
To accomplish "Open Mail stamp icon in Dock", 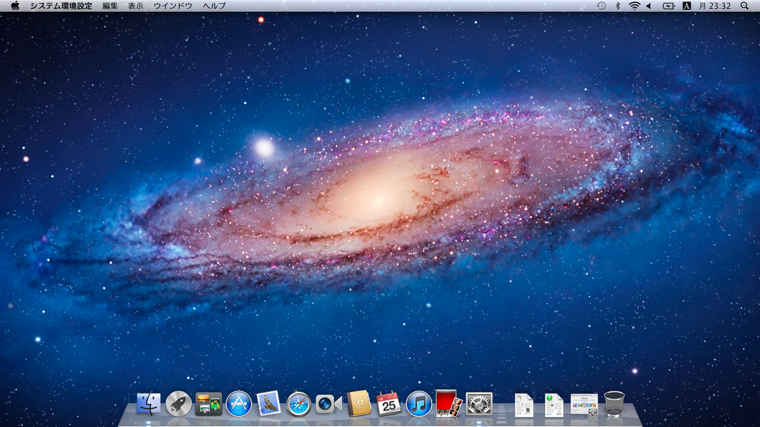I will [269, 404].
